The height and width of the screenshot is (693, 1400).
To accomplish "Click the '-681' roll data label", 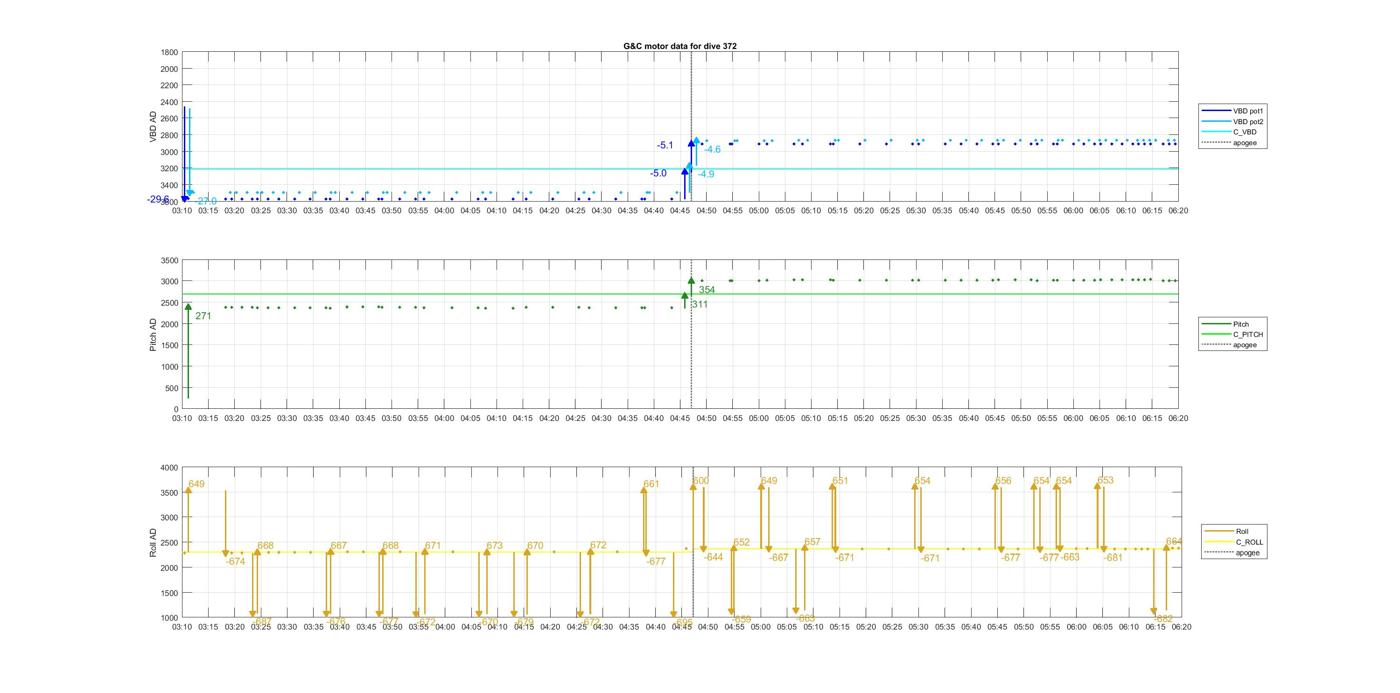I will click(x=1113, y=558).
